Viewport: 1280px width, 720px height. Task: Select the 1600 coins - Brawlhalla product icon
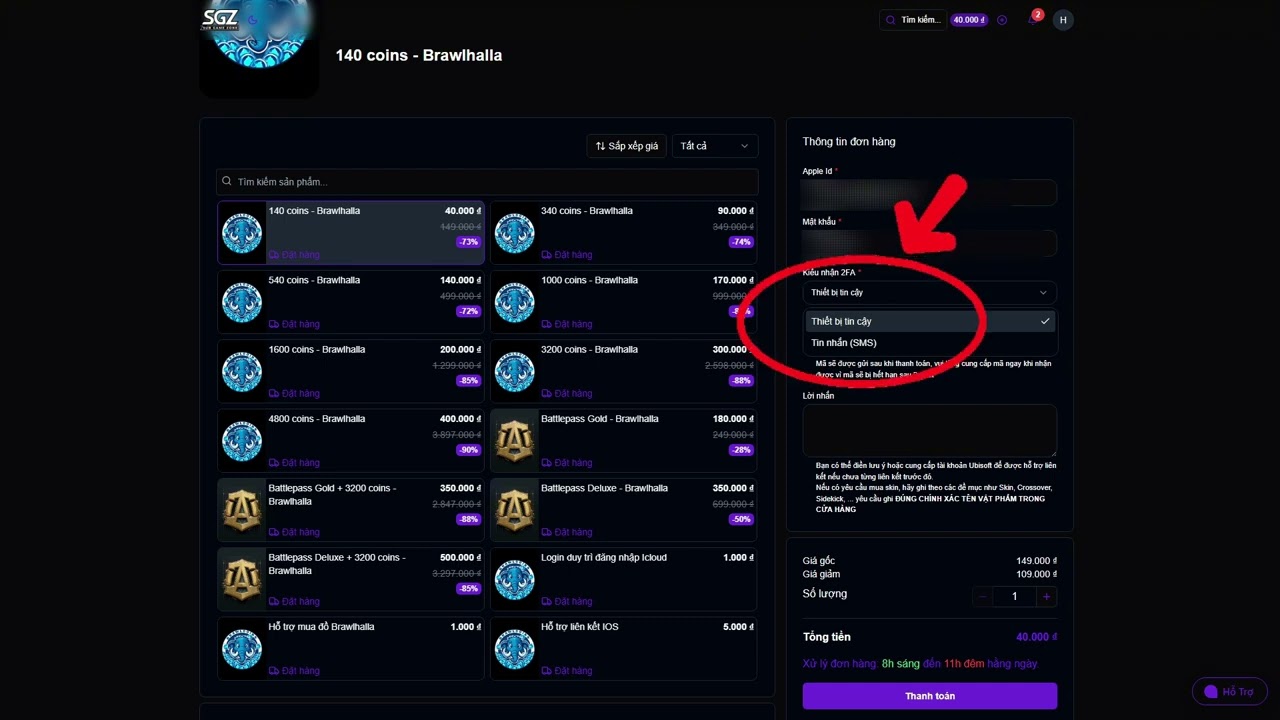coord(242,371)
